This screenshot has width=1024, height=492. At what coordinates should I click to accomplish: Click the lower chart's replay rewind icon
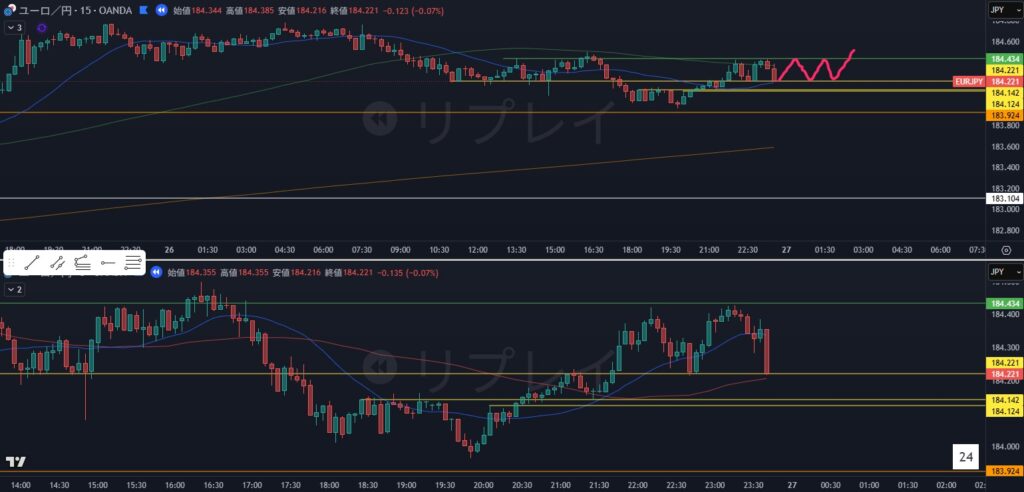point(157,272)
